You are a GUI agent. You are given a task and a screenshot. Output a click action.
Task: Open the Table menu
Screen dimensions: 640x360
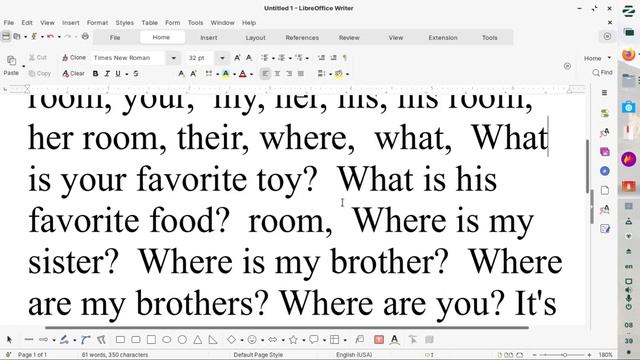pos(149,23)
